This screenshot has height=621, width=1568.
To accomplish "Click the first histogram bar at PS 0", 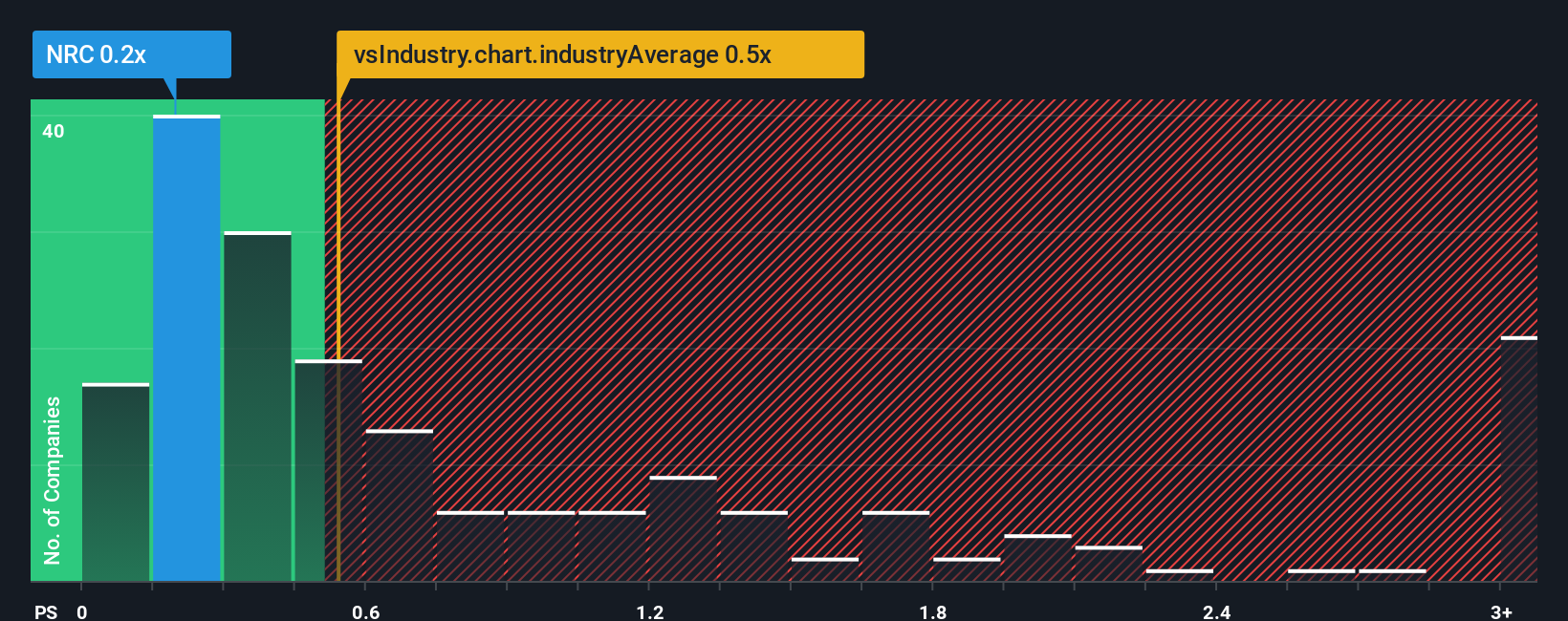I will 116,482.
